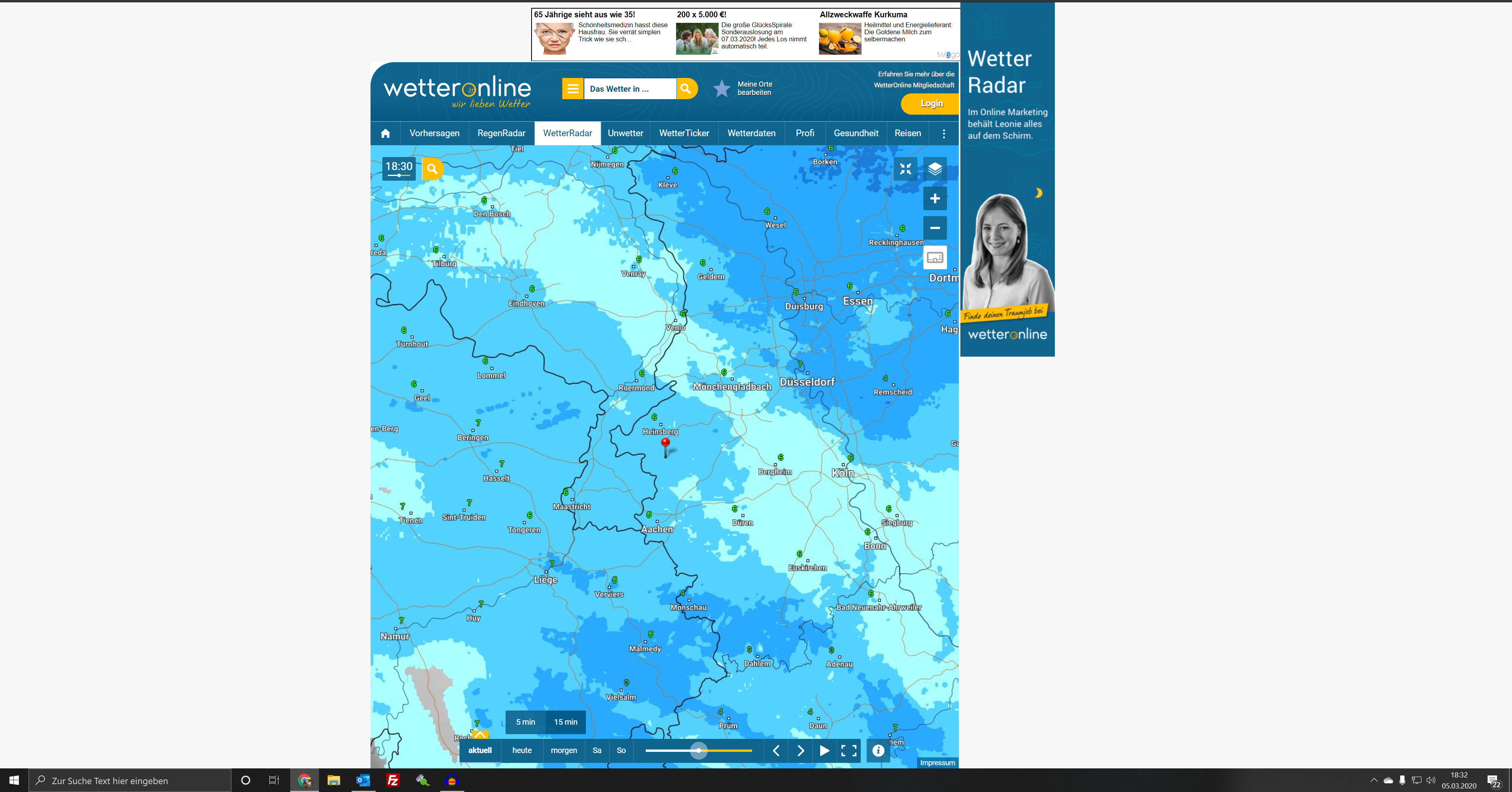The image size is (1512, 792).
Task: Open the Gesundheit menu
Action: [856, 133]
